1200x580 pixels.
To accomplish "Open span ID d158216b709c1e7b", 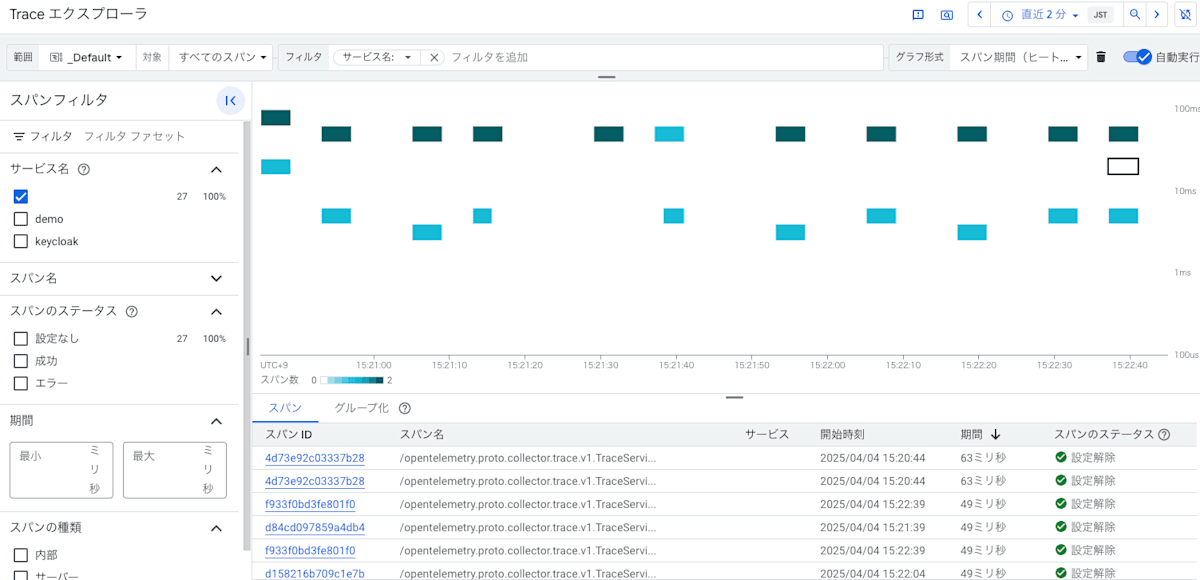I will pyautogui.click(x=315, y=573).
